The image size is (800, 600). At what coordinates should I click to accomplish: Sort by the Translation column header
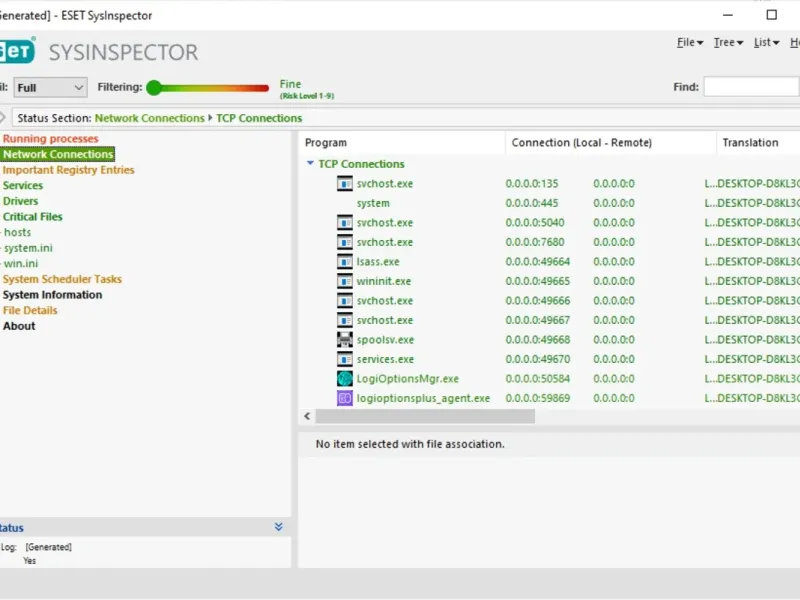pos(759,143)
